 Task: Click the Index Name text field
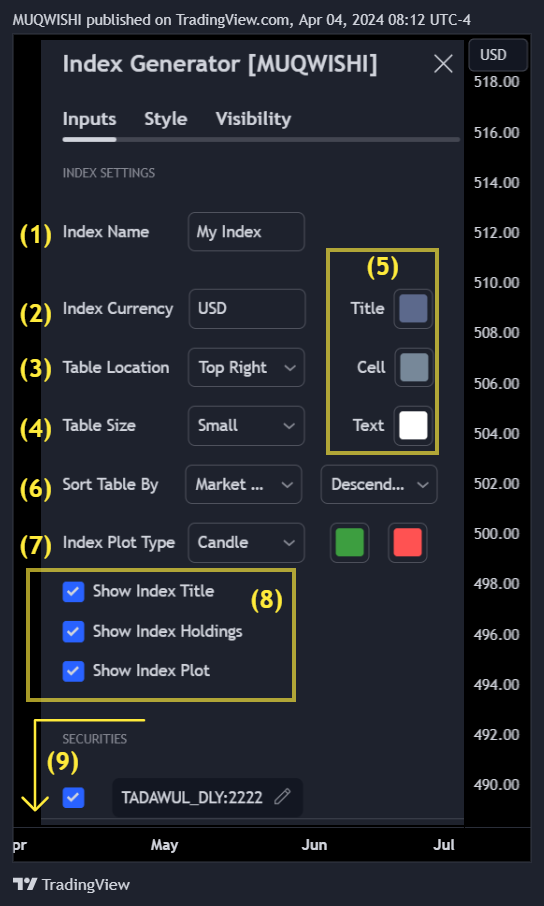point(246,232)
